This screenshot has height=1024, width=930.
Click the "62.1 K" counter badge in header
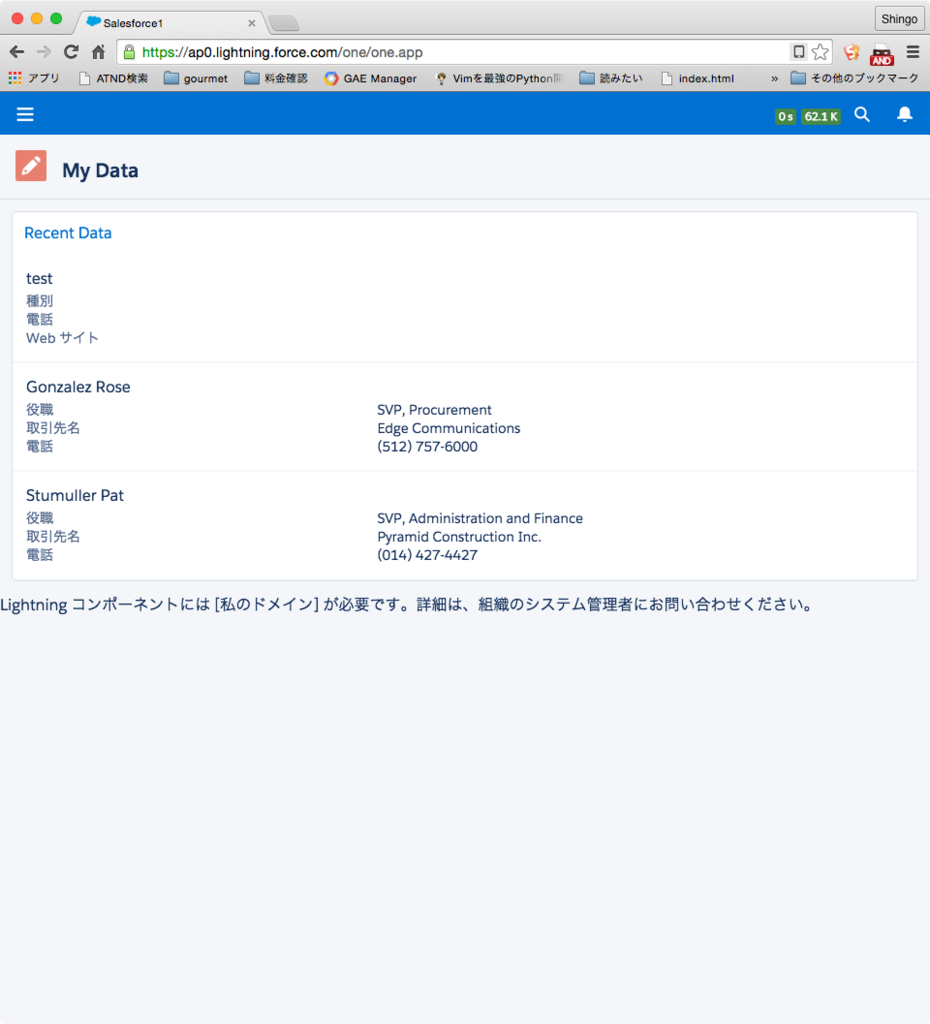coord(820,116)
